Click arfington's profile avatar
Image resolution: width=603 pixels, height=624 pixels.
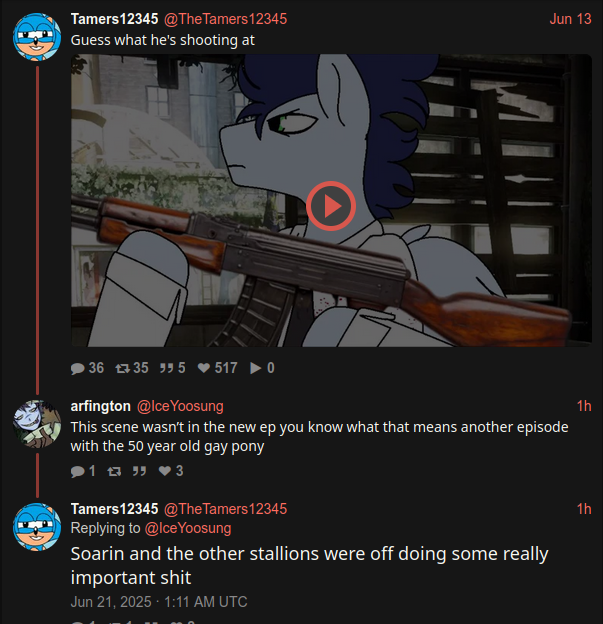[37, 424]
